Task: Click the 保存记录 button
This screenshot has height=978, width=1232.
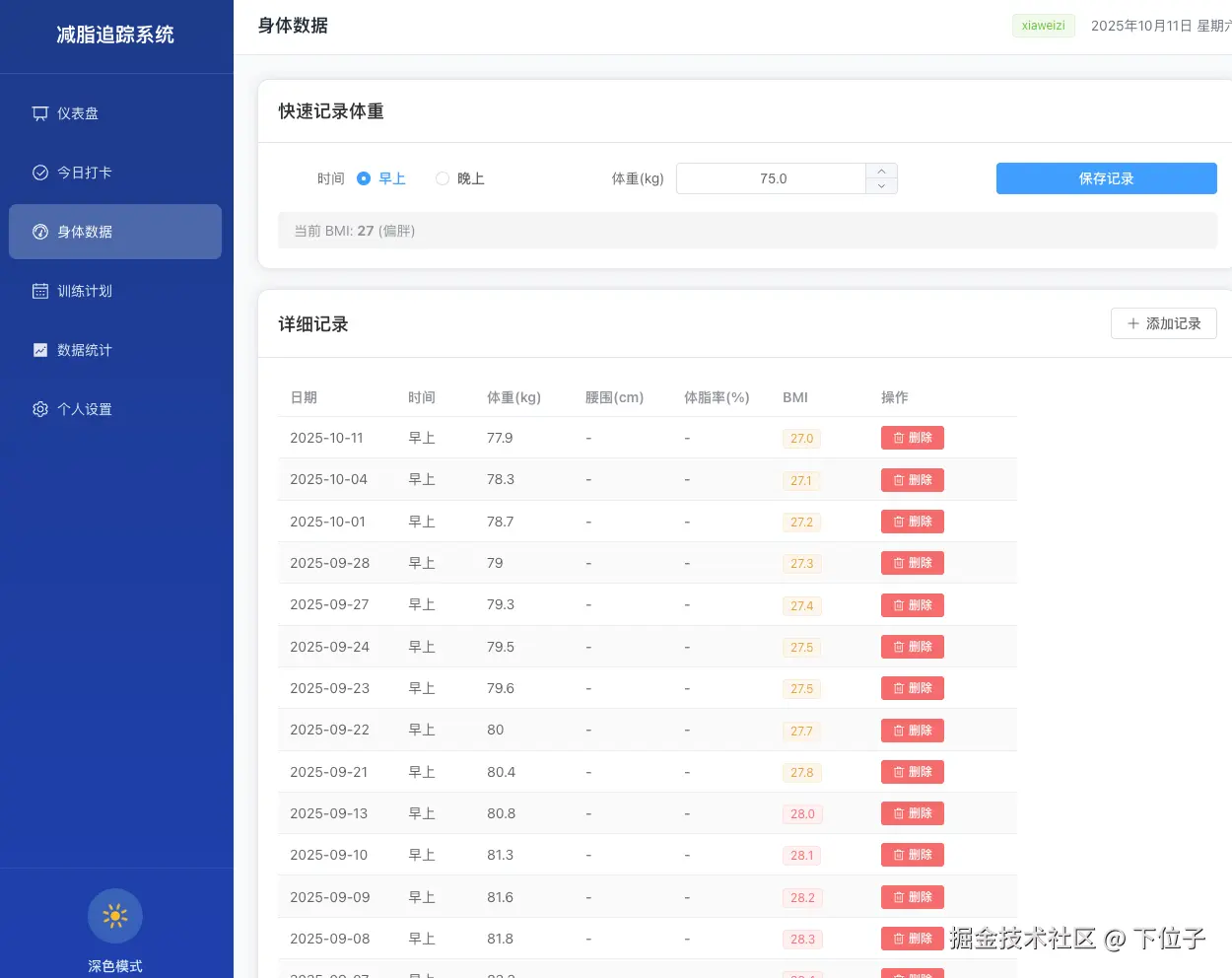Action: pyautogui.click(x=1106, y=178)
